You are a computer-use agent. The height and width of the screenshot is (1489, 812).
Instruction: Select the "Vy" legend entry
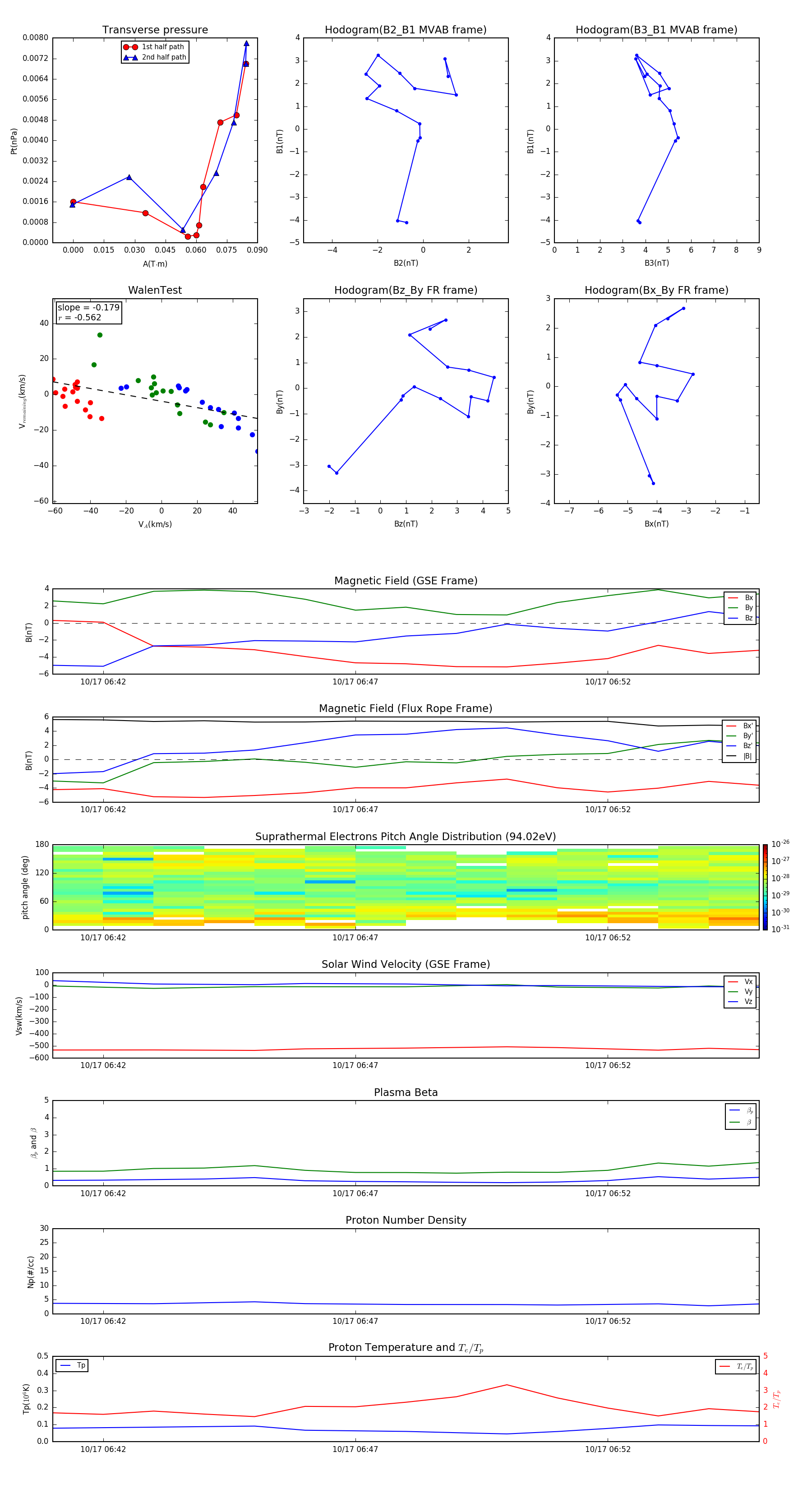coord(741,991)
